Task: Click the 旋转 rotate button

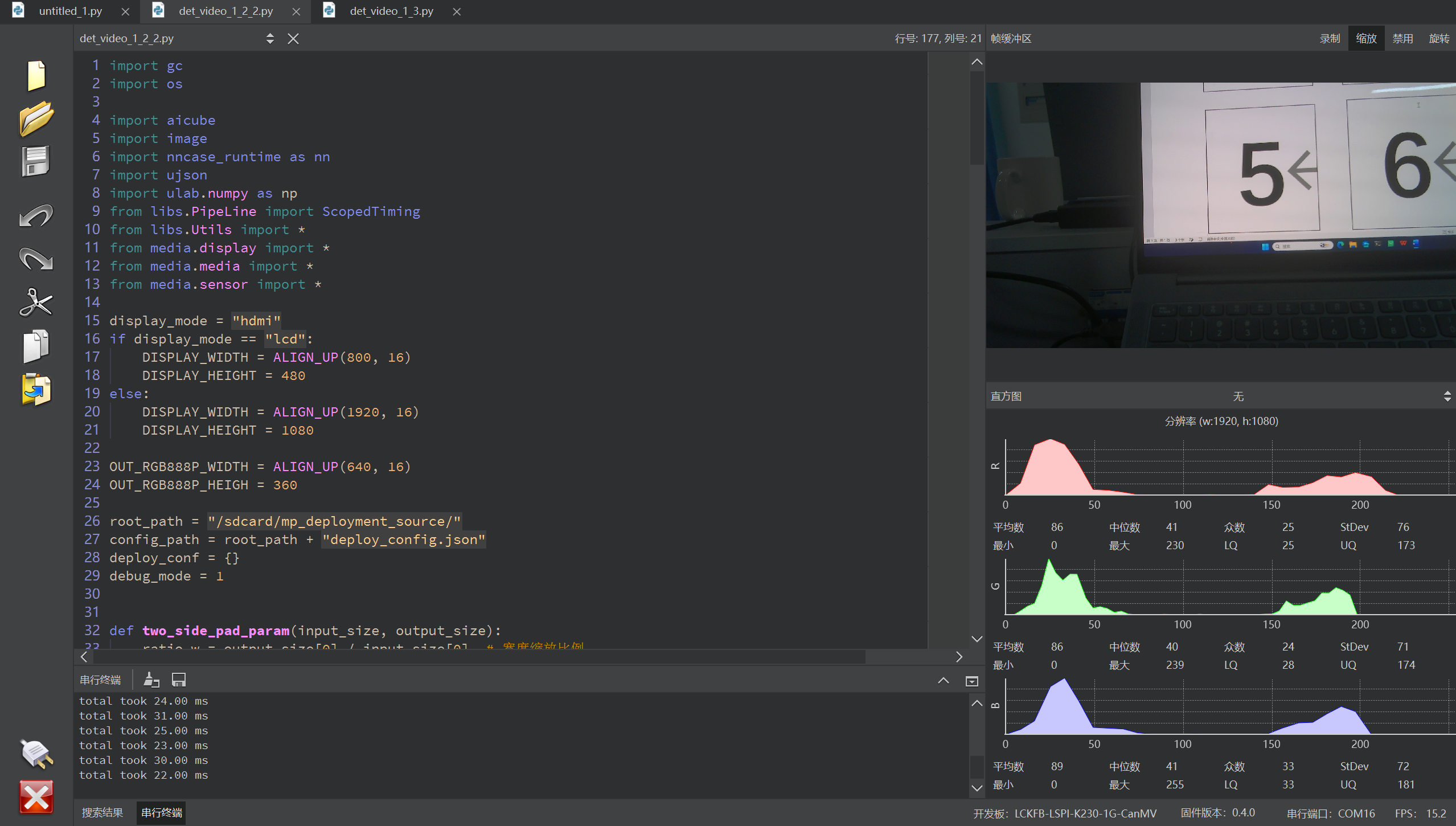Action: (x=1439, y=39)
